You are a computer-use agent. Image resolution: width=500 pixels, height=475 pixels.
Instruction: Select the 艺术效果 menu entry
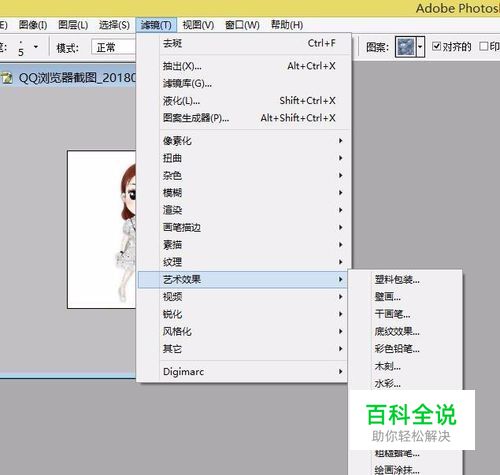[243, 279]
